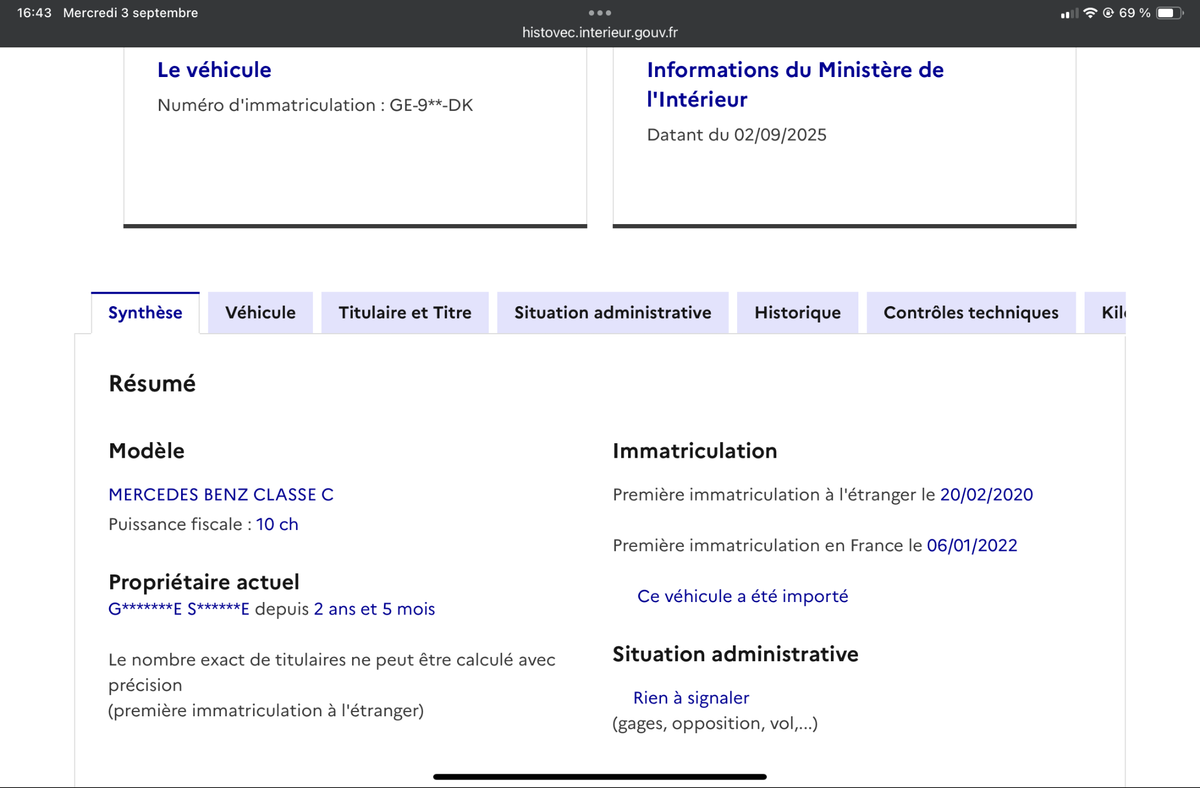Click the date 20/02/2020

[x=987, y=494]
